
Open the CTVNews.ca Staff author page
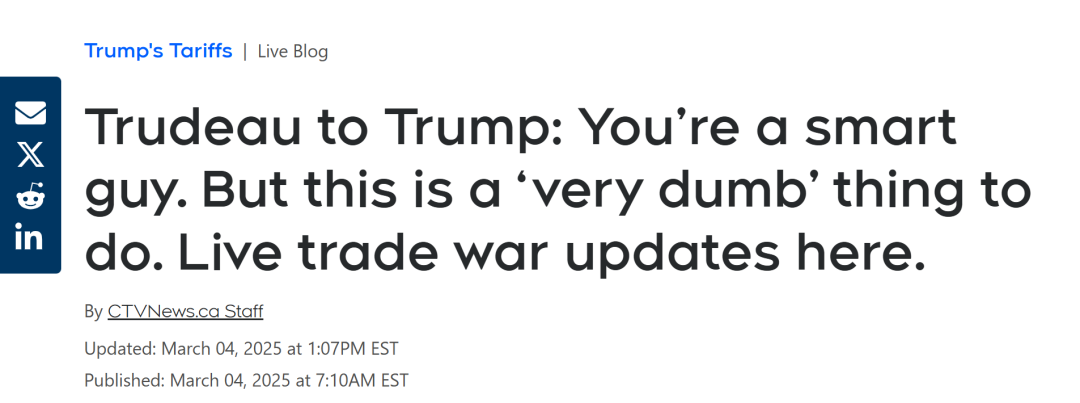coord(185,311)
